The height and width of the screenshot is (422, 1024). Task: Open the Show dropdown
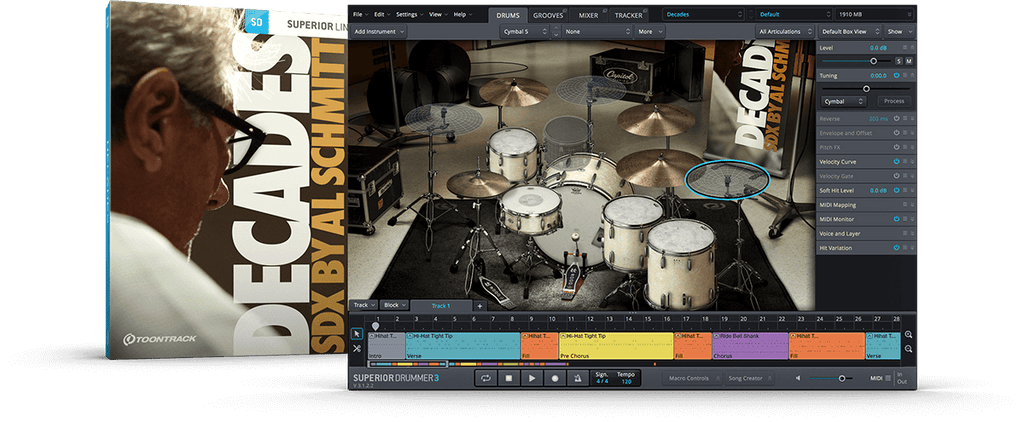(899, 31)
